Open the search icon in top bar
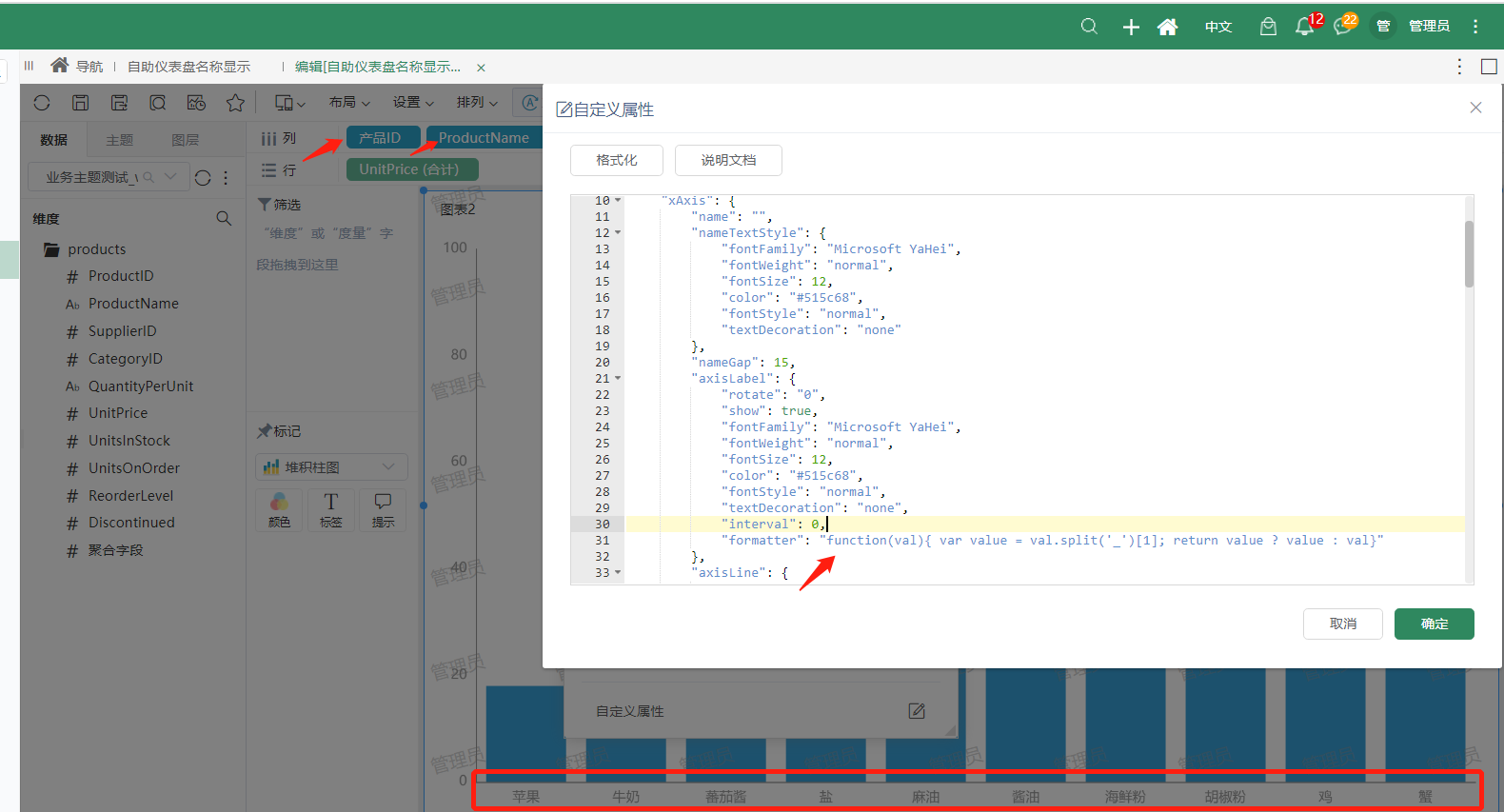This screenshot has height=812, width=1504. point(1089,27)
